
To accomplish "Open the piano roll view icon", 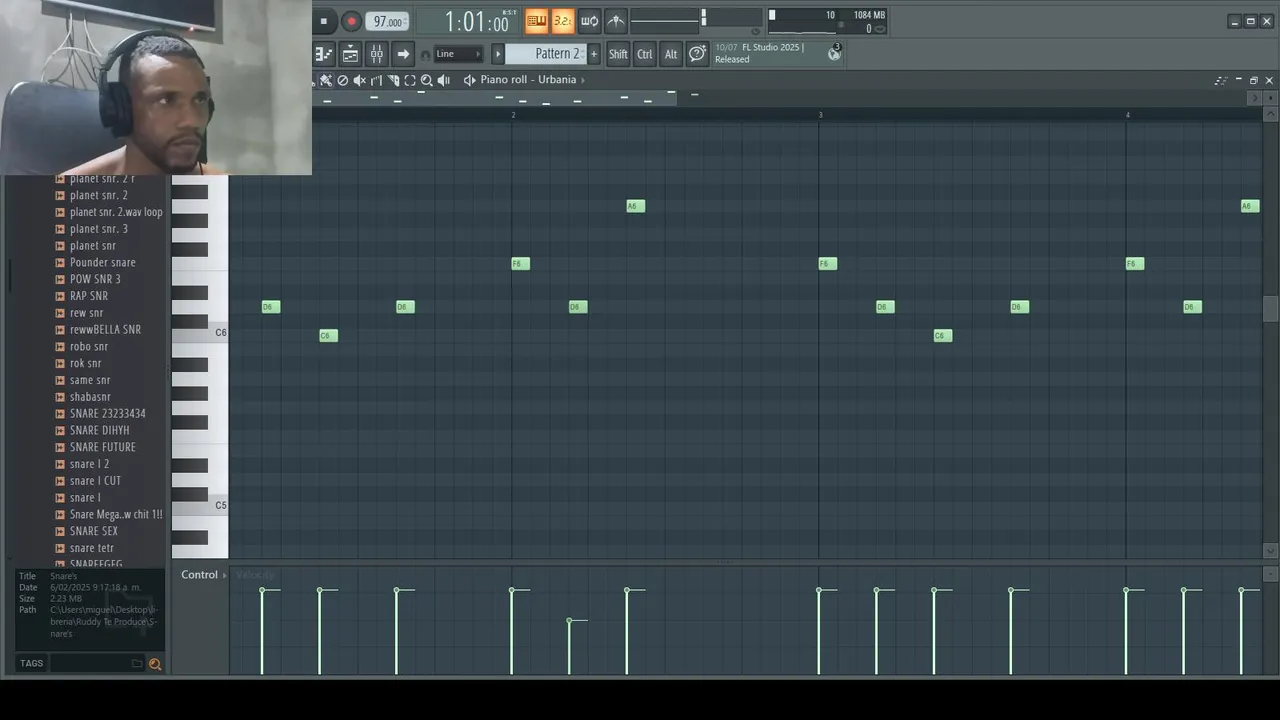I will coord(323,54).
